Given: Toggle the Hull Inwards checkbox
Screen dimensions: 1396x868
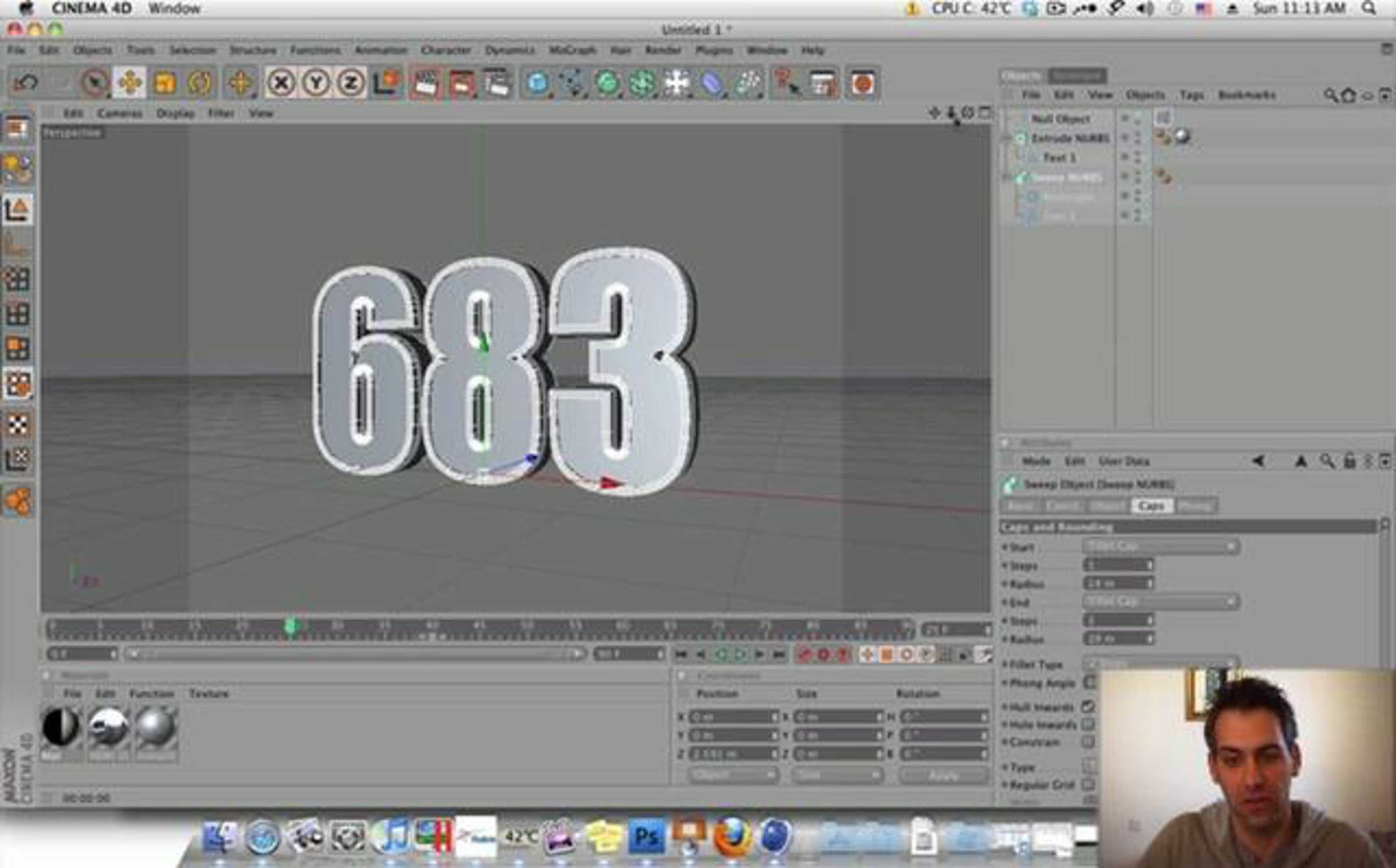Looking at the screenshot, I should coord(1088,706).
